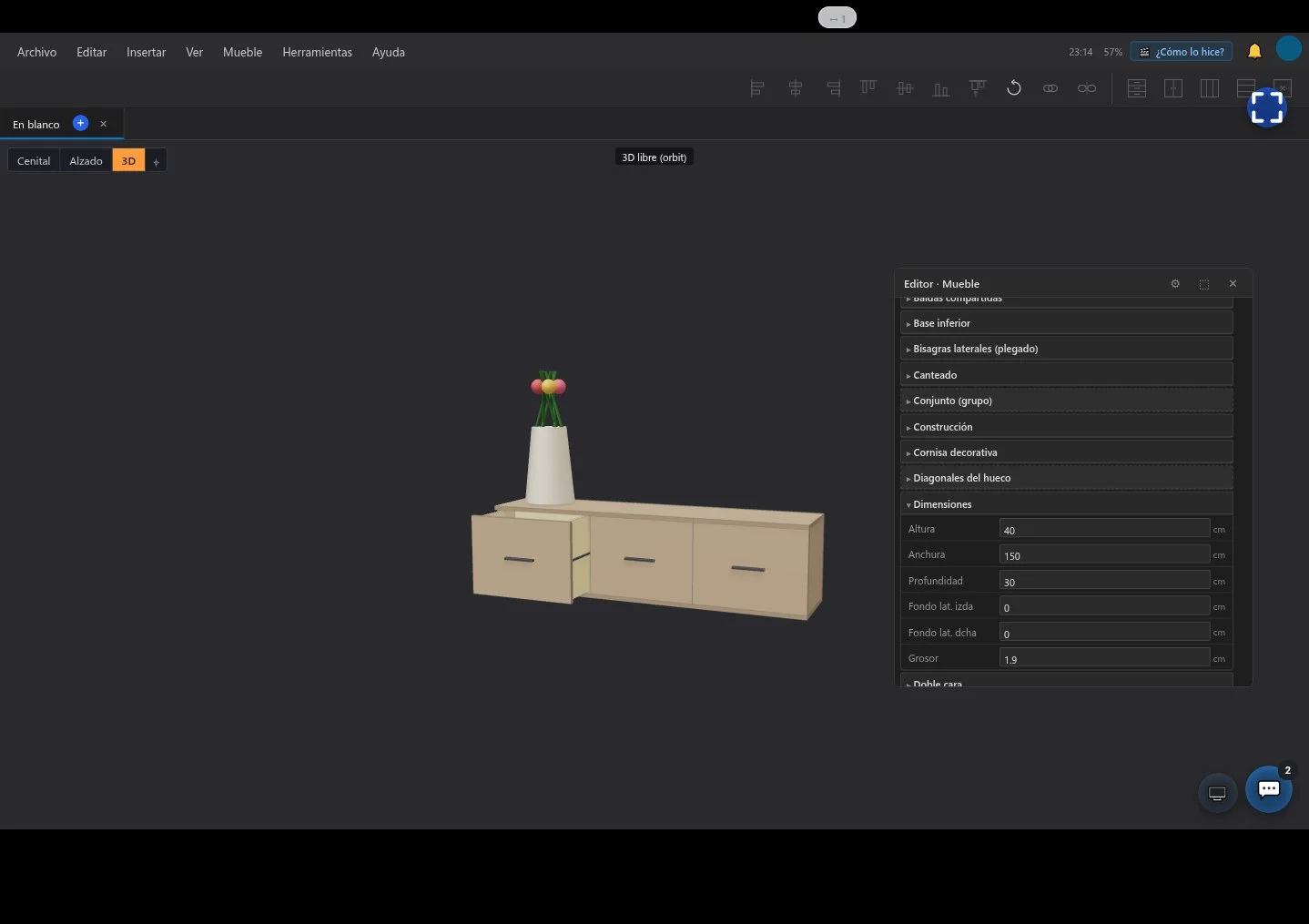Click the ¿Cómo lo hice? button
Viewport: 1309px width, 924px height.
click(x=1182, y=52)
